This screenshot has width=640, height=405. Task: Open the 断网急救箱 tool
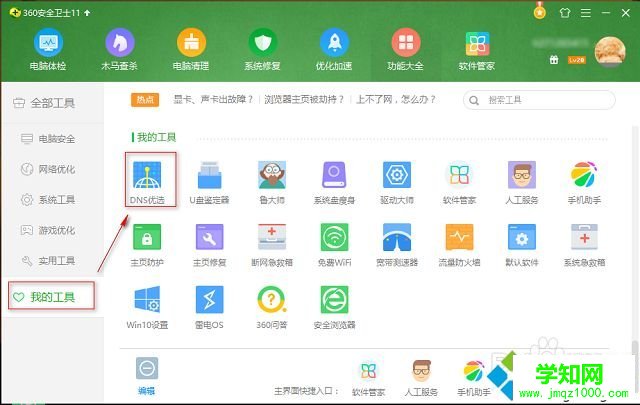[x=272, y=245]
